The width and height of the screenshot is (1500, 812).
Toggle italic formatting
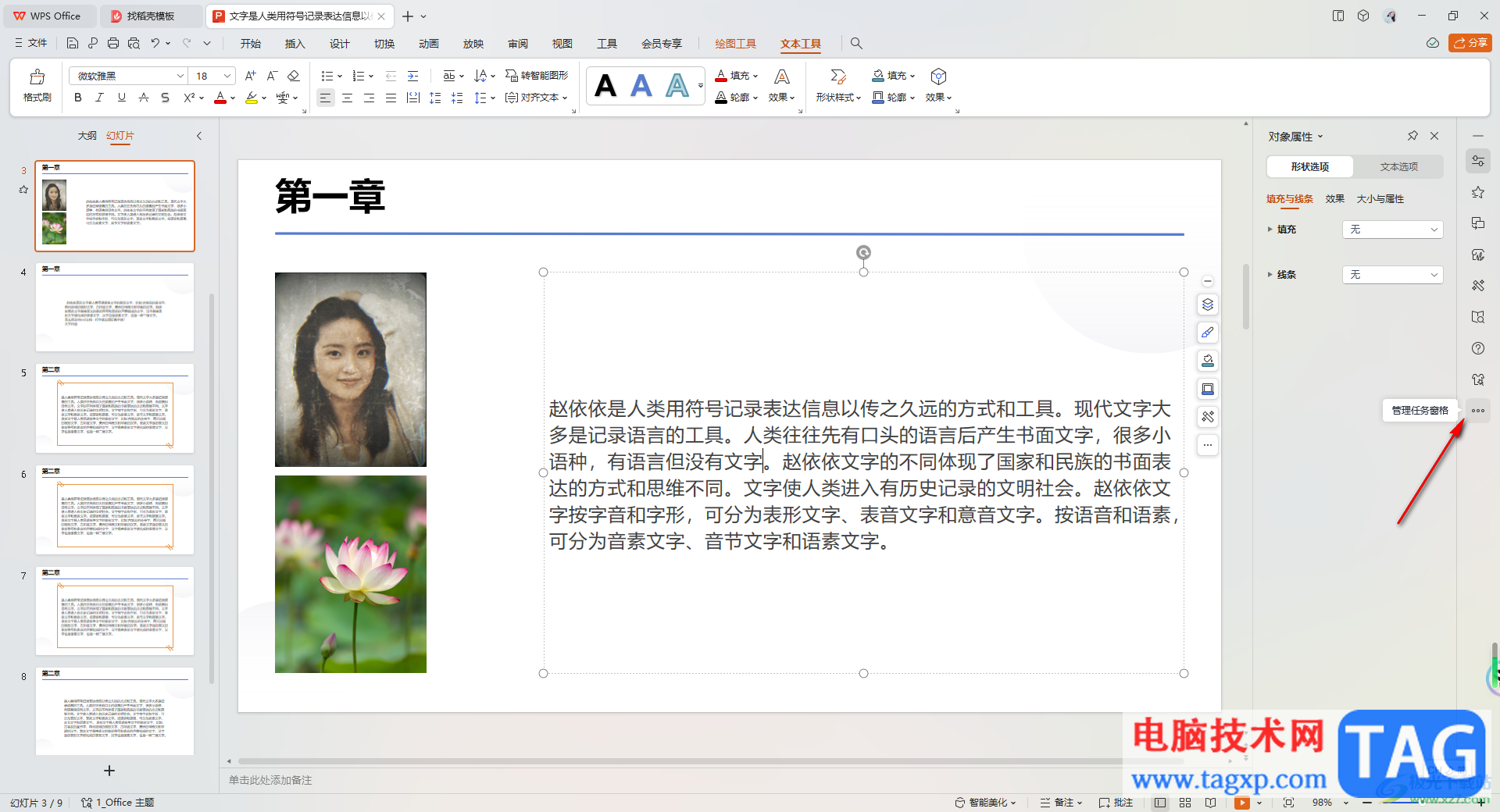pos(99,98)
